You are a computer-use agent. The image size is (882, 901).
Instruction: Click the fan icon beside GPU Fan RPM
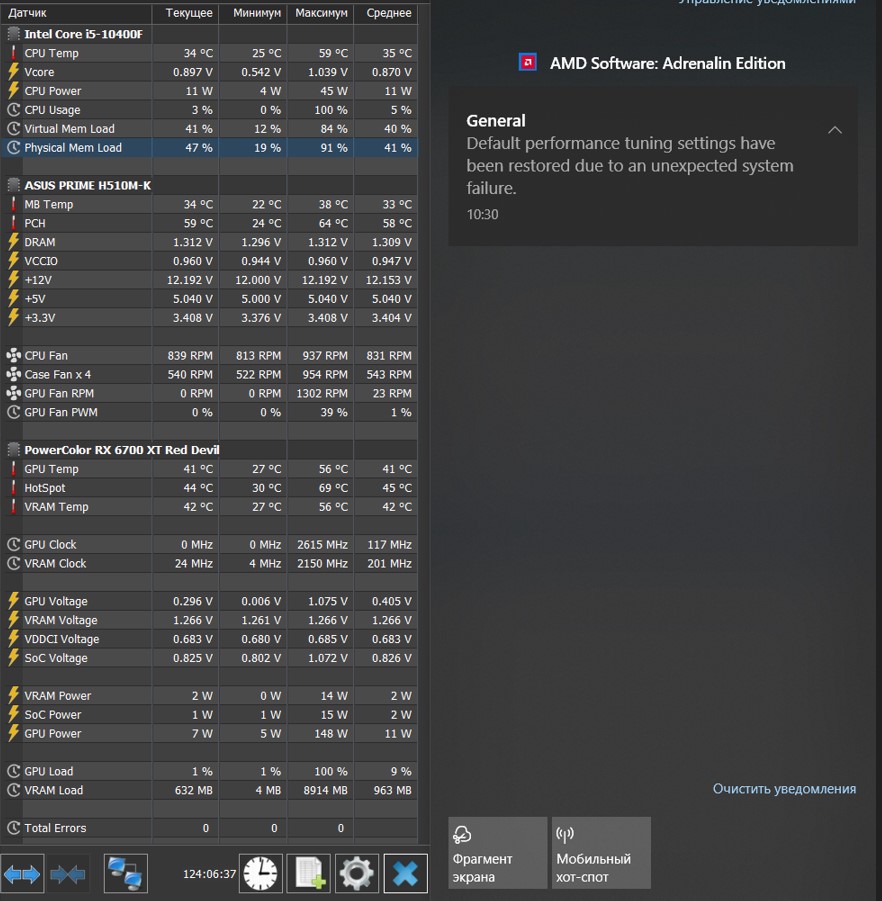pyautogui.click(x=13, y=393)
